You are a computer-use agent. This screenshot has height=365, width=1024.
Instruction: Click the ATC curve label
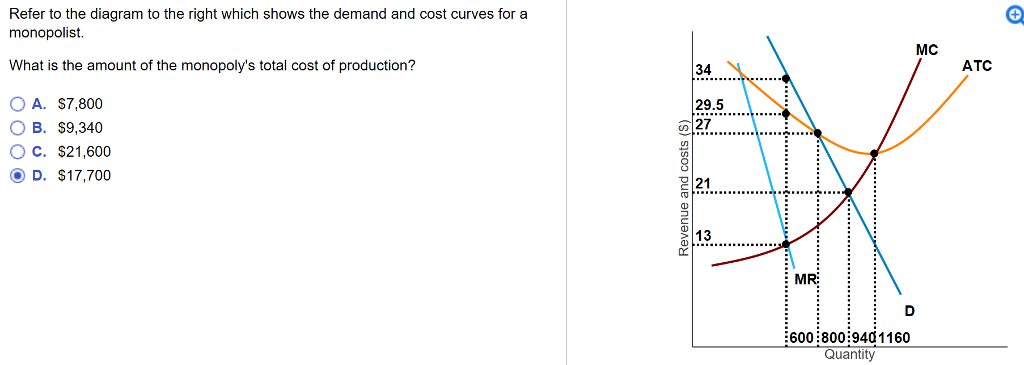pos(977,66)
